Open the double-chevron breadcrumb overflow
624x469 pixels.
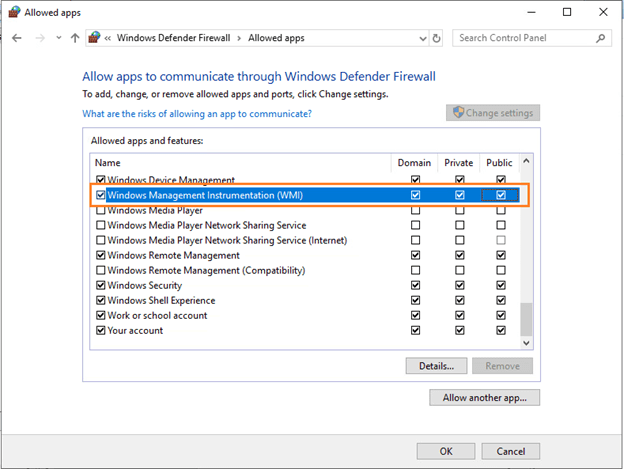coord(108,38)
